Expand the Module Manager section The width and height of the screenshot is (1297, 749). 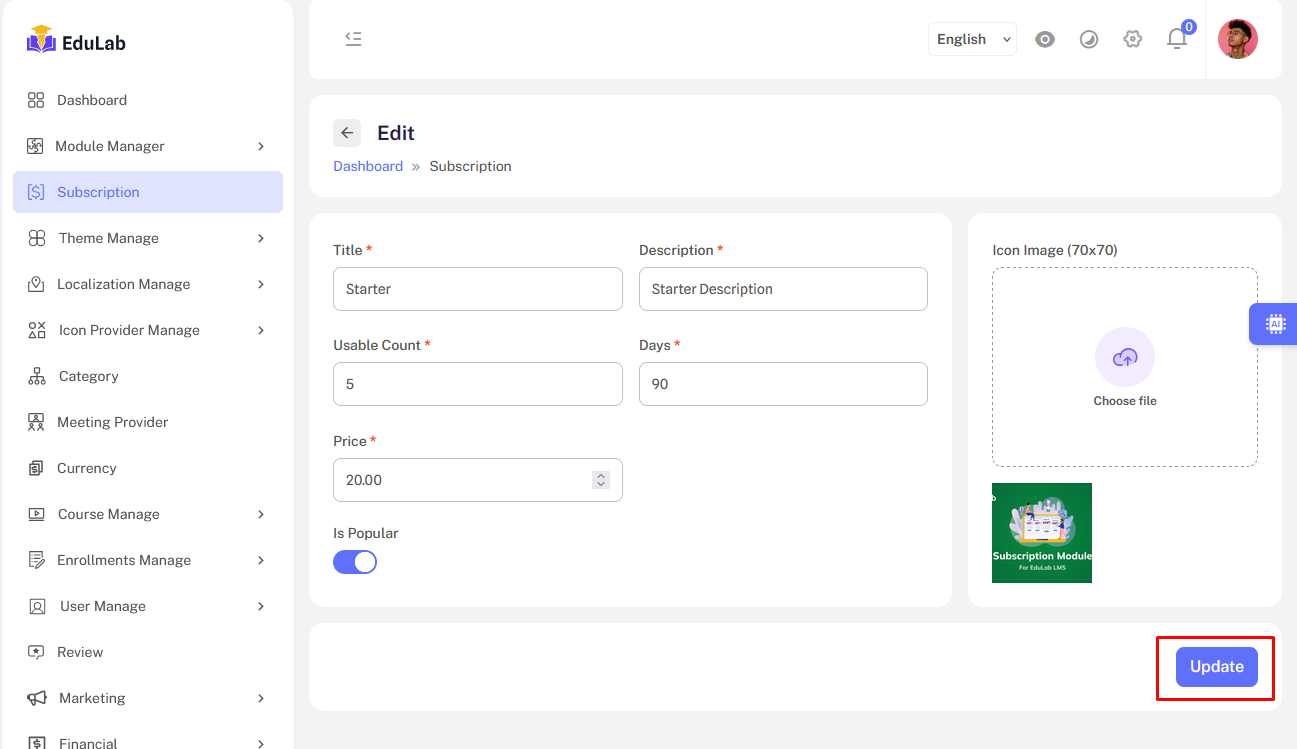point(146,145)
